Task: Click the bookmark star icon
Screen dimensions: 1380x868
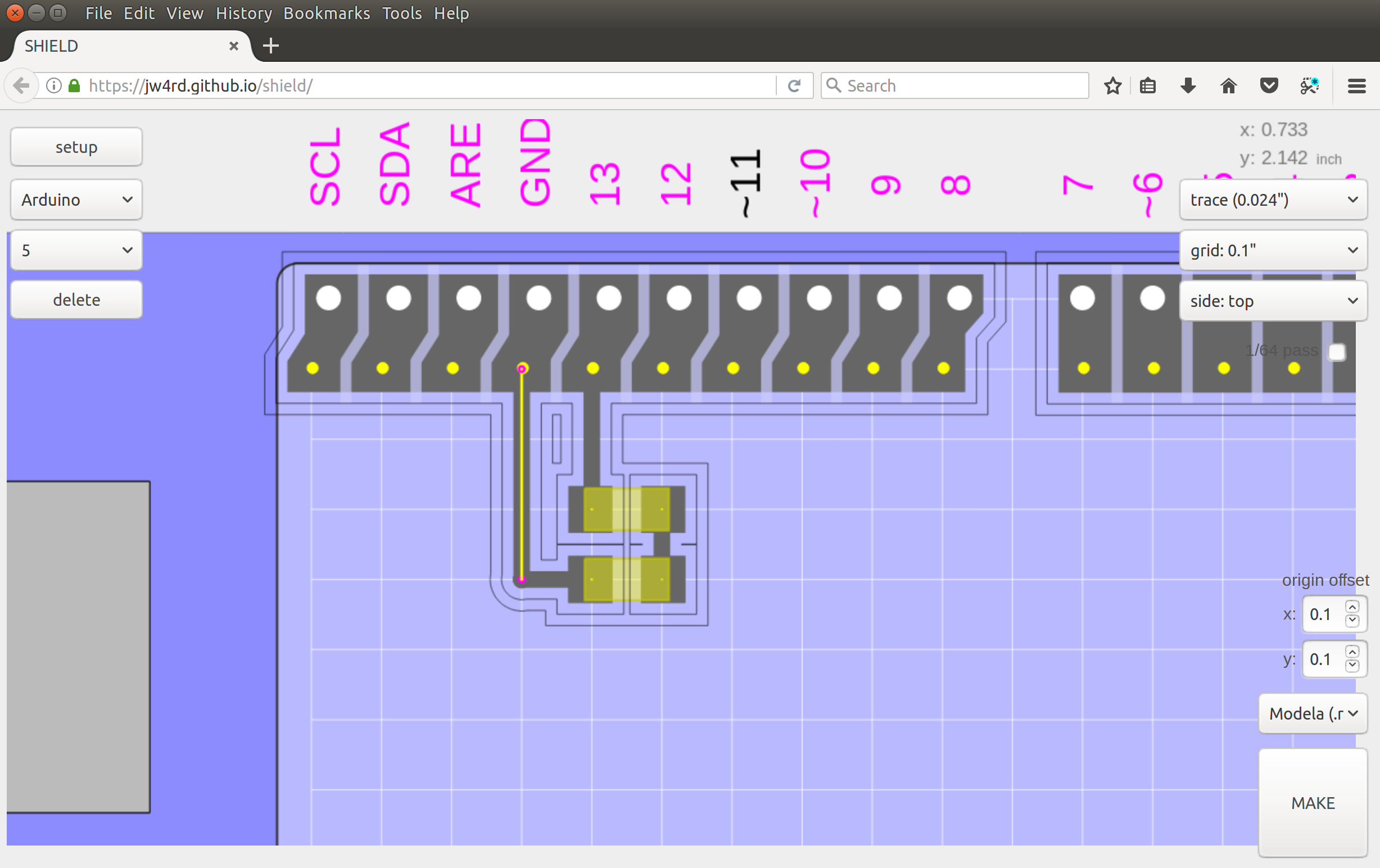Action: pyautogui.click(x=1112, y=86)
